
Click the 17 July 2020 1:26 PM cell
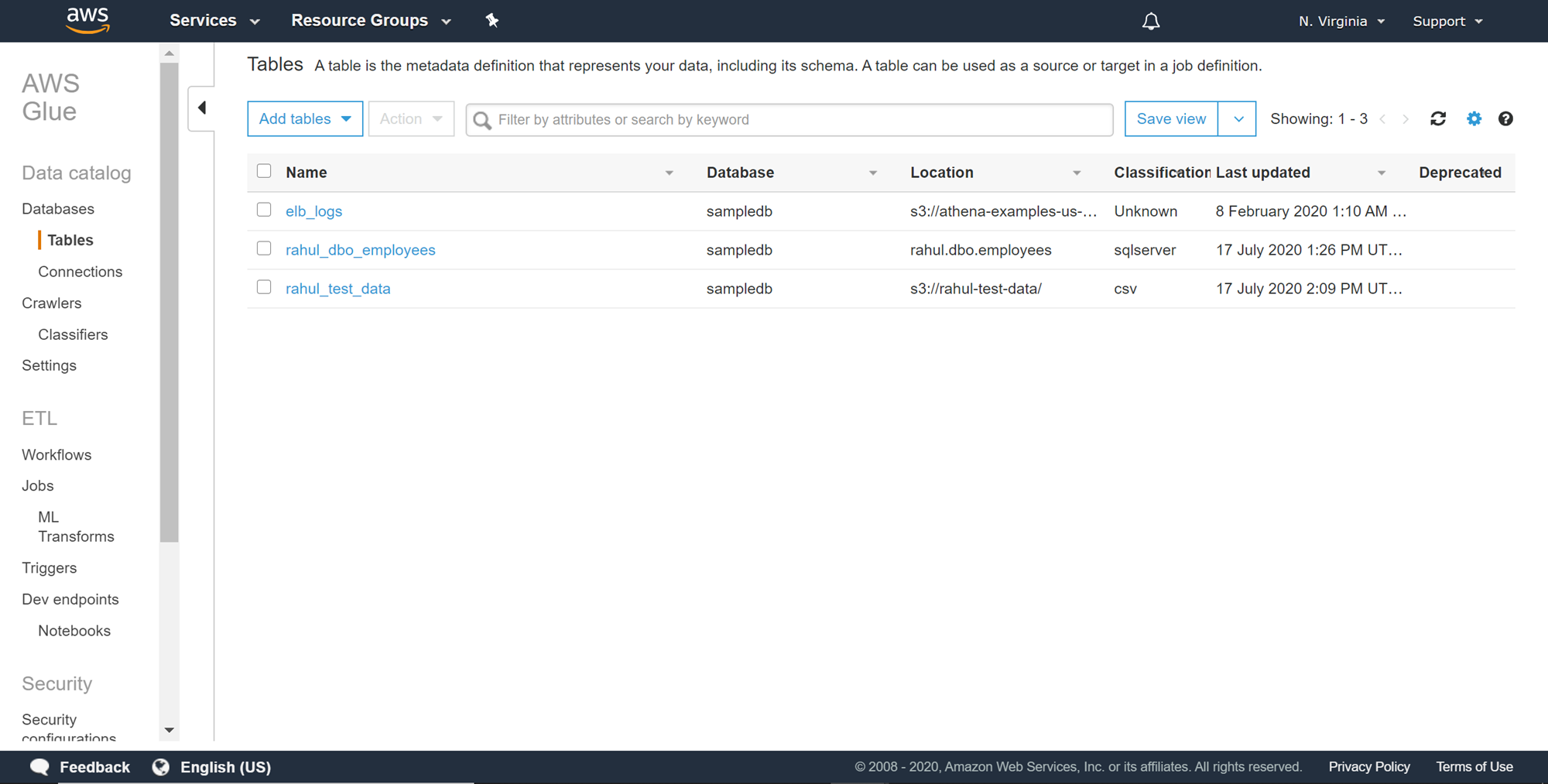1309,250
